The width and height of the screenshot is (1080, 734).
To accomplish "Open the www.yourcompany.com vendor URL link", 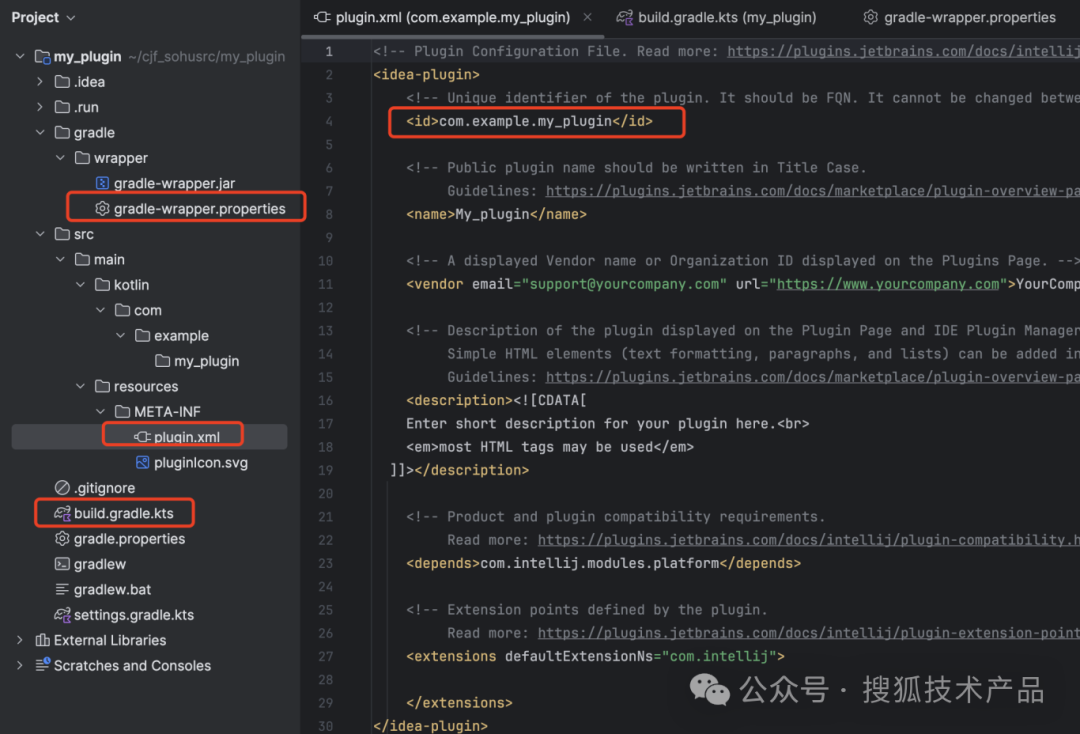I will coord(888,284).
